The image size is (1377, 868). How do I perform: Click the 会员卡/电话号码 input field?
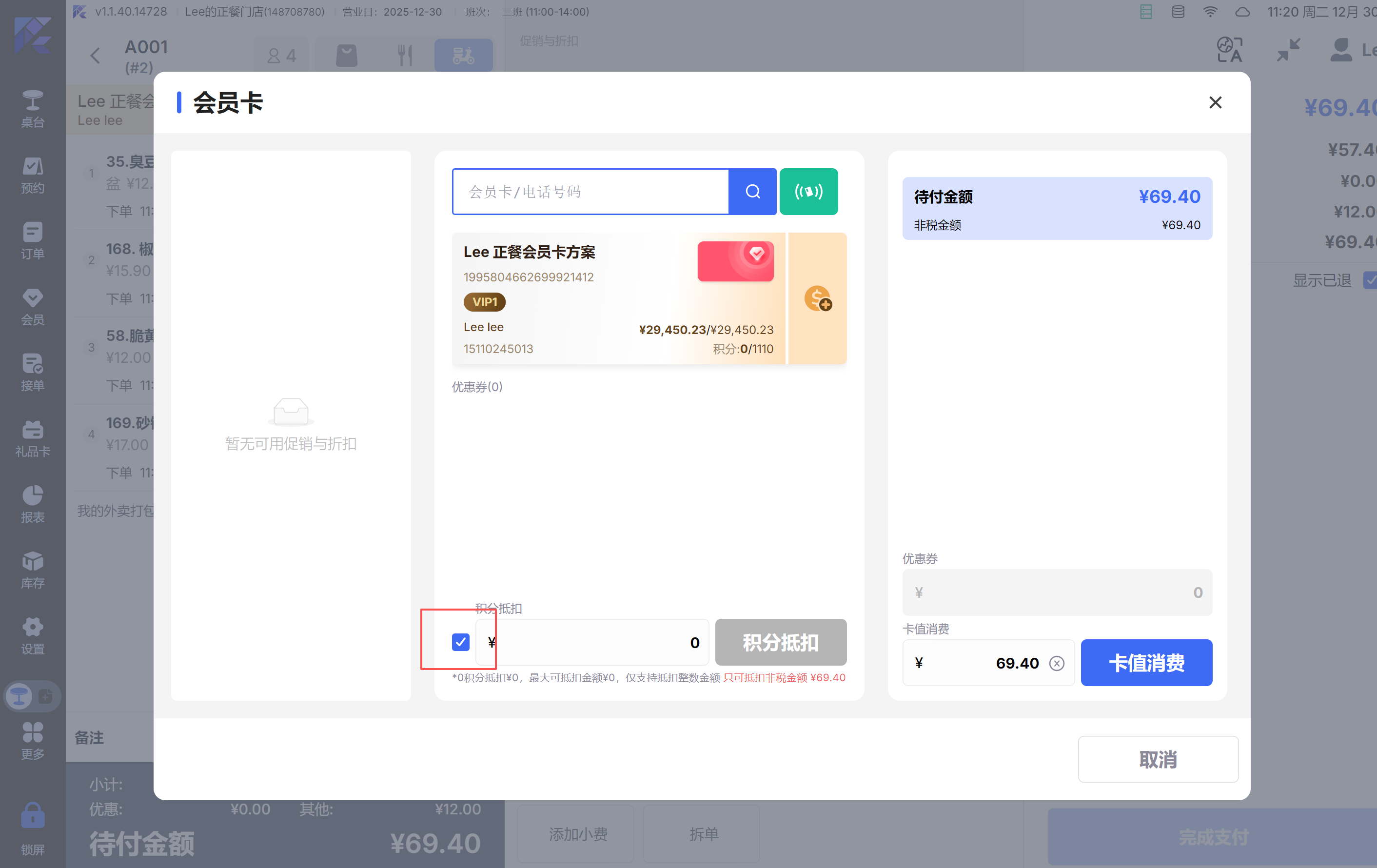click(590, 192)
